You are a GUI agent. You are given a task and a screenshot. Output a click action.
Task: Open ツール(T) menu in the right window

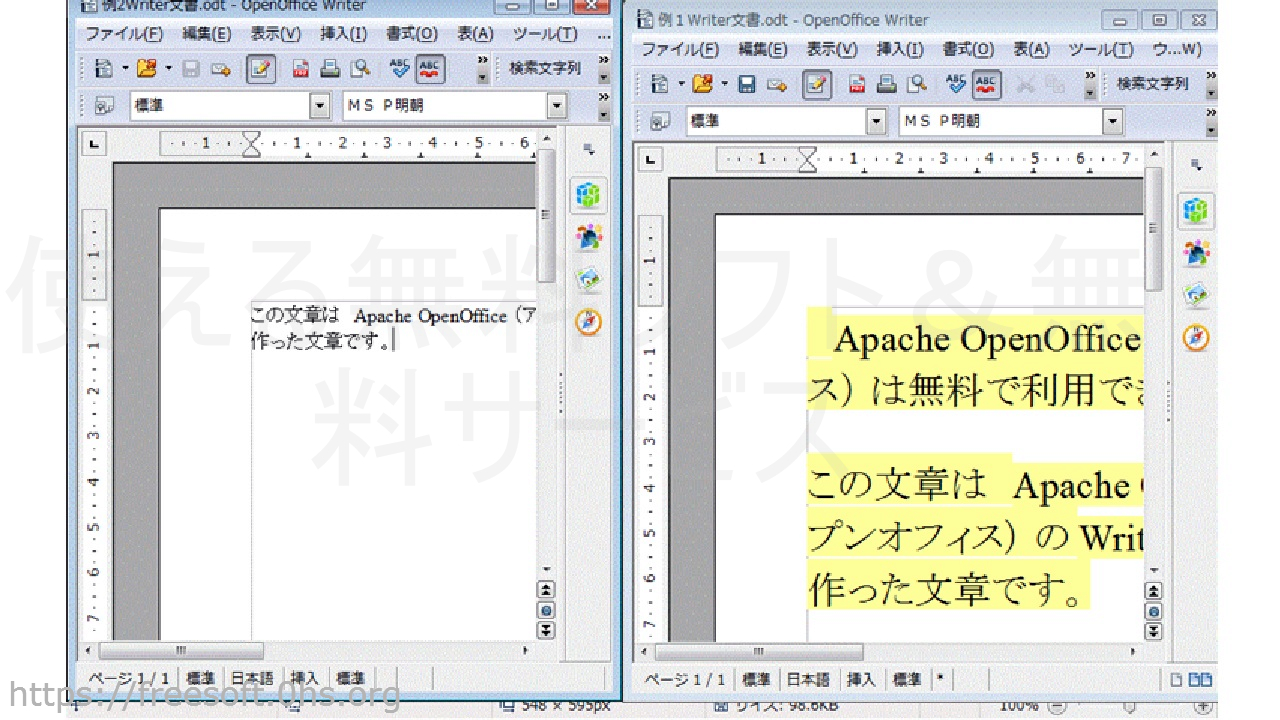pyautogui.click(x=1100, y=50)
